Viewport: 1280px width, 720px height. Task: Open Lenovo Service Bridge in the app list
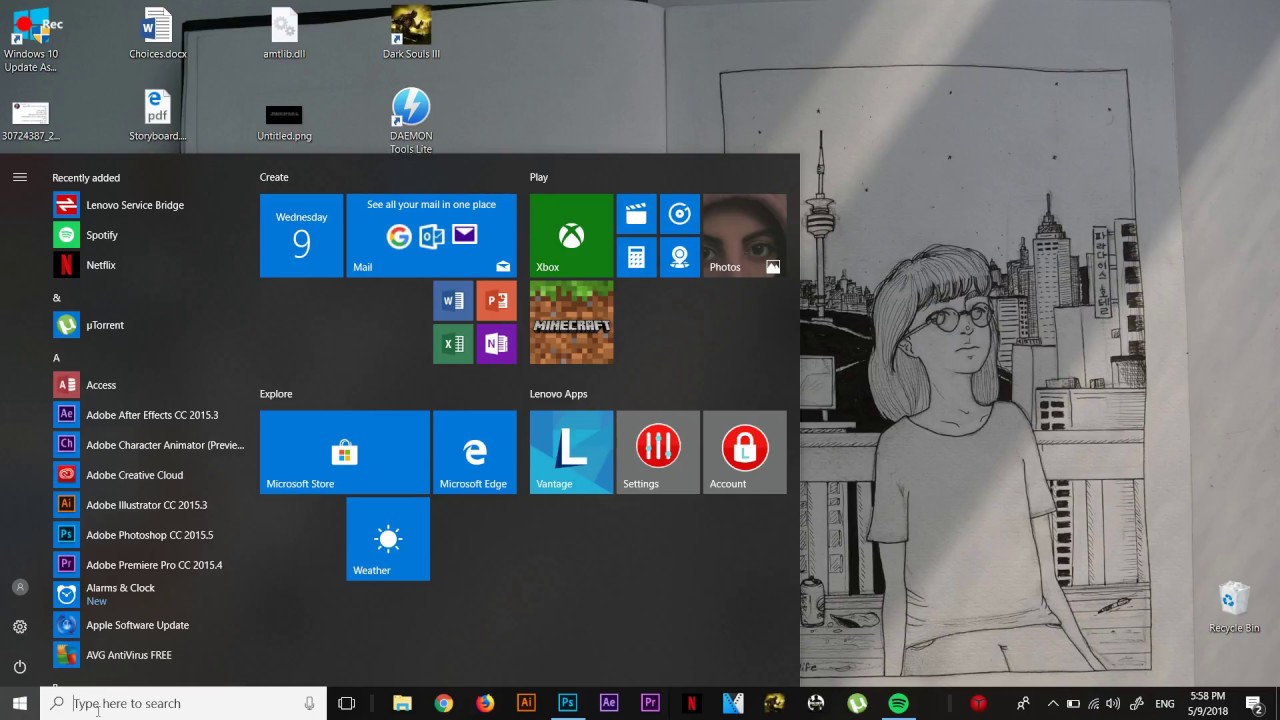click(x=147, y=205)
